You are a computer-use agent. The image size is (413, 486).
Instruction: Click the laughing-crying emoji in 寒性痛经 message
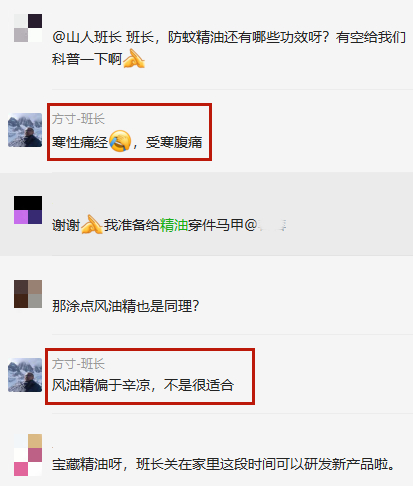120,141
